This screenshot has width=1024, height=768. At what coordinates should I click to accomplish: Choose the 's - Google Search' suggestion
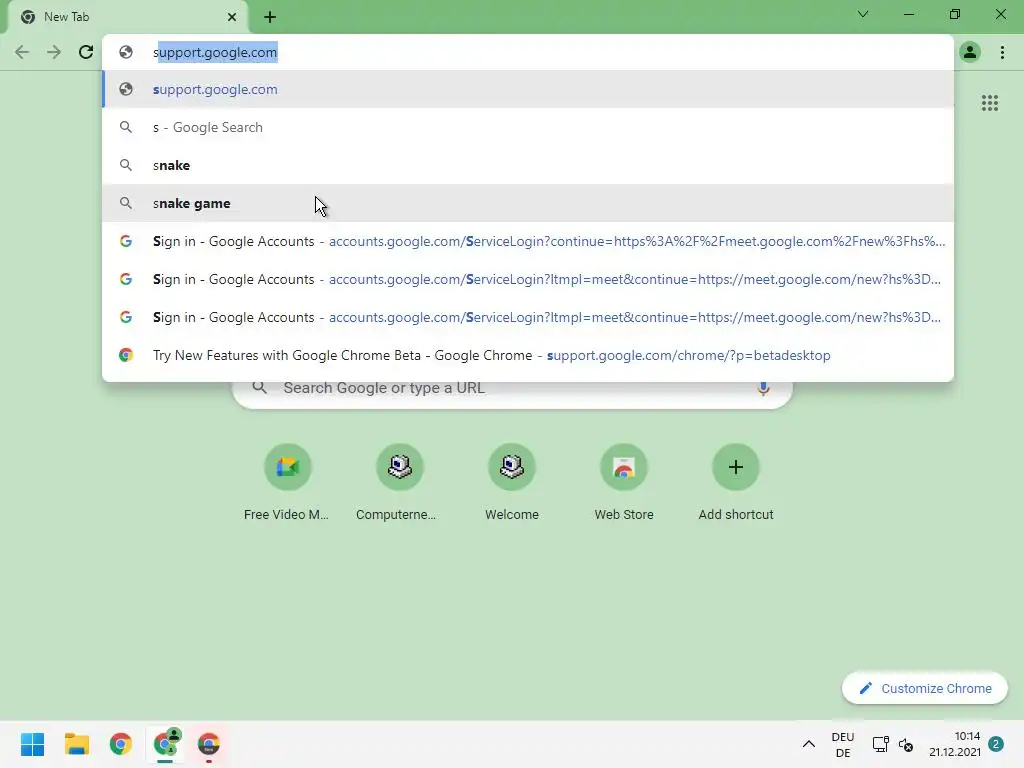coord(528,127)
